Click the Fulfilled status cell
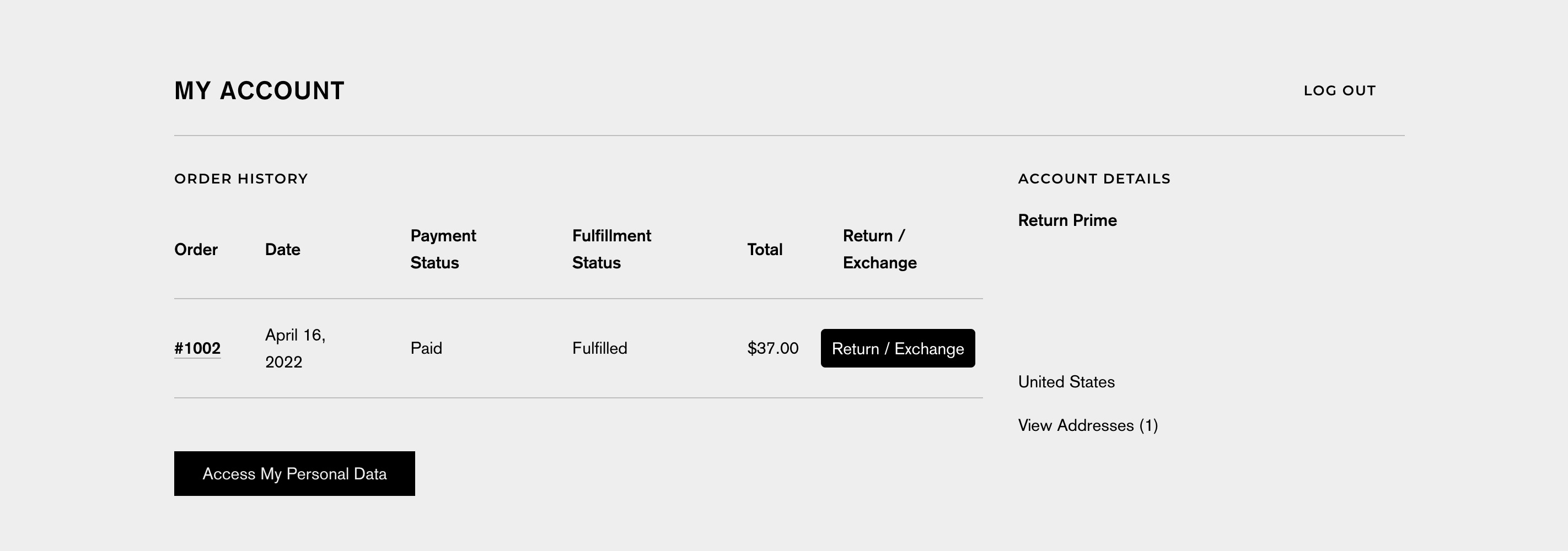This screenshot has height=551, width=1568. [599, 348]
